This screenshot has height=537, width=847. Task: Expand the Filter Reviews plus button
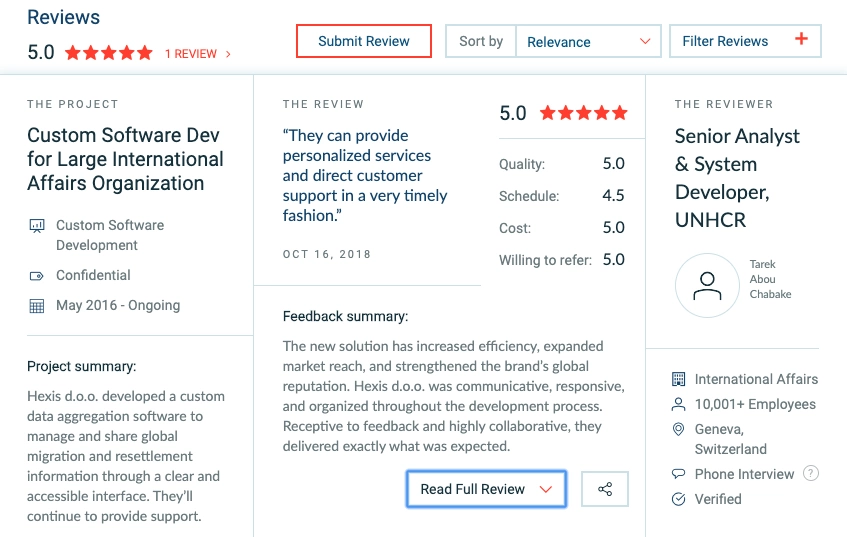coord(800,40)
